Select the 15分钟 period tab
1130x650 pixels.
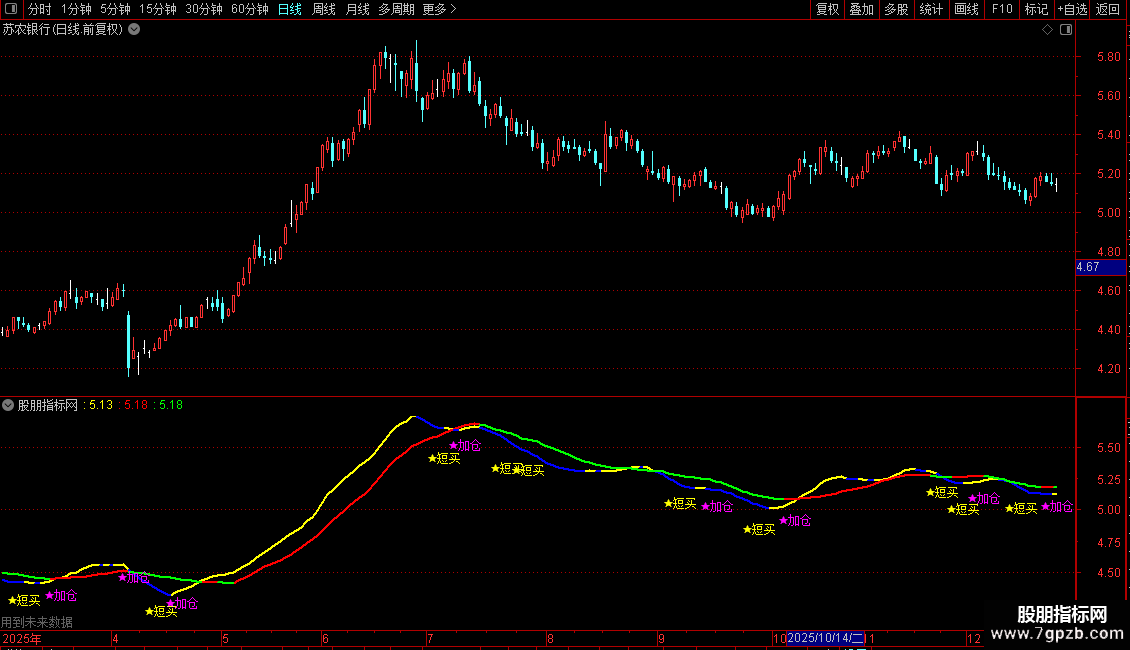pos(158,9)
